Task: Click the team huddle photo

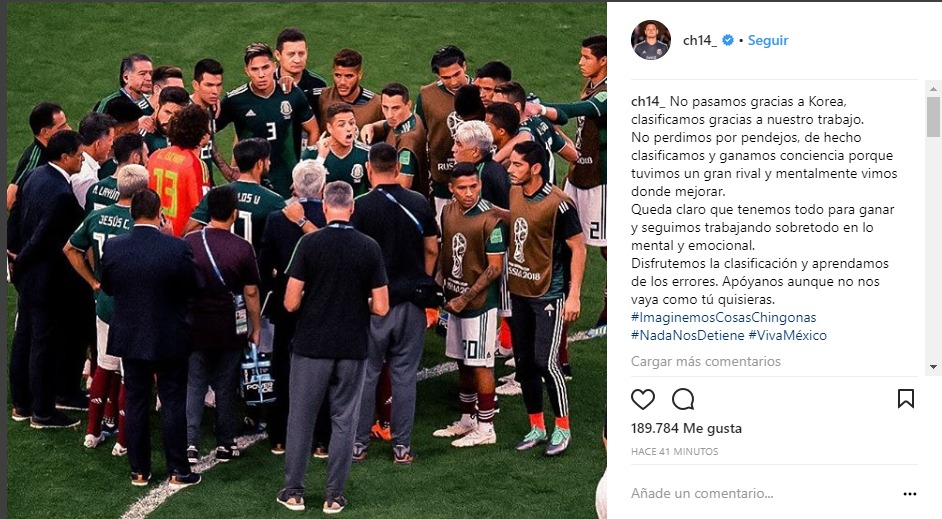Action: [306, 261]
